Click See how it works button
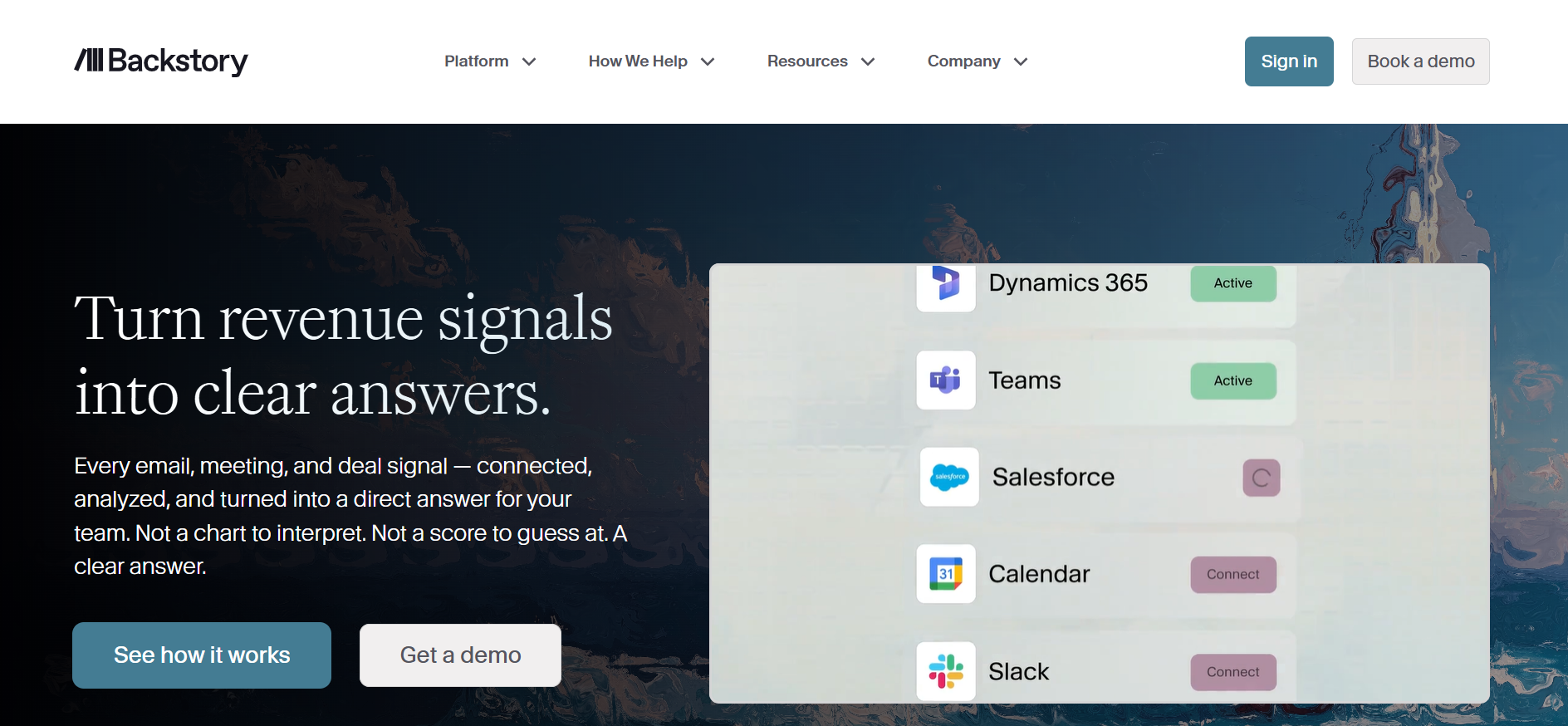1568x726 pixels. 202,655
